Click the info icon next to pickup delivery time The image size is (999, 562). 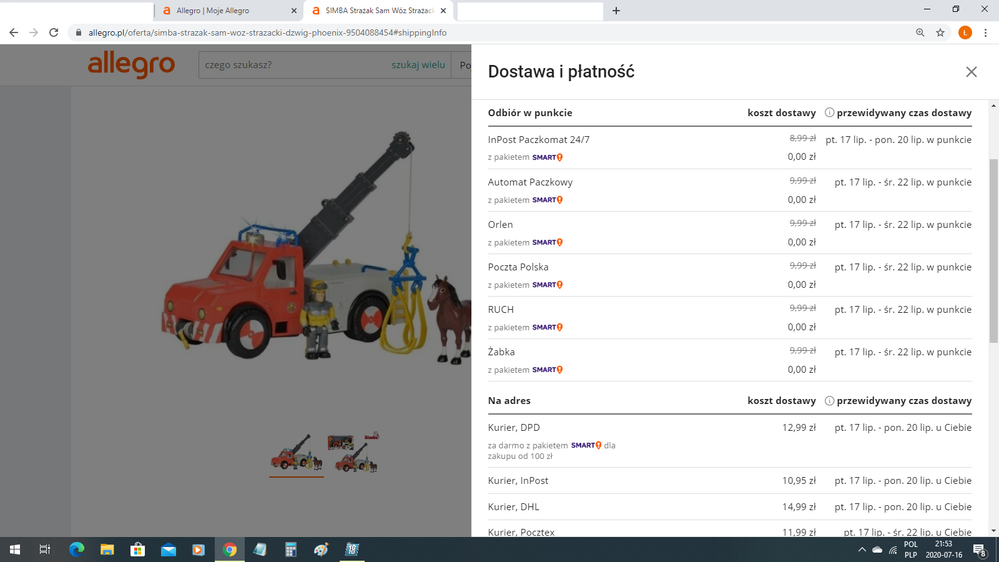[x=829, y=113]
